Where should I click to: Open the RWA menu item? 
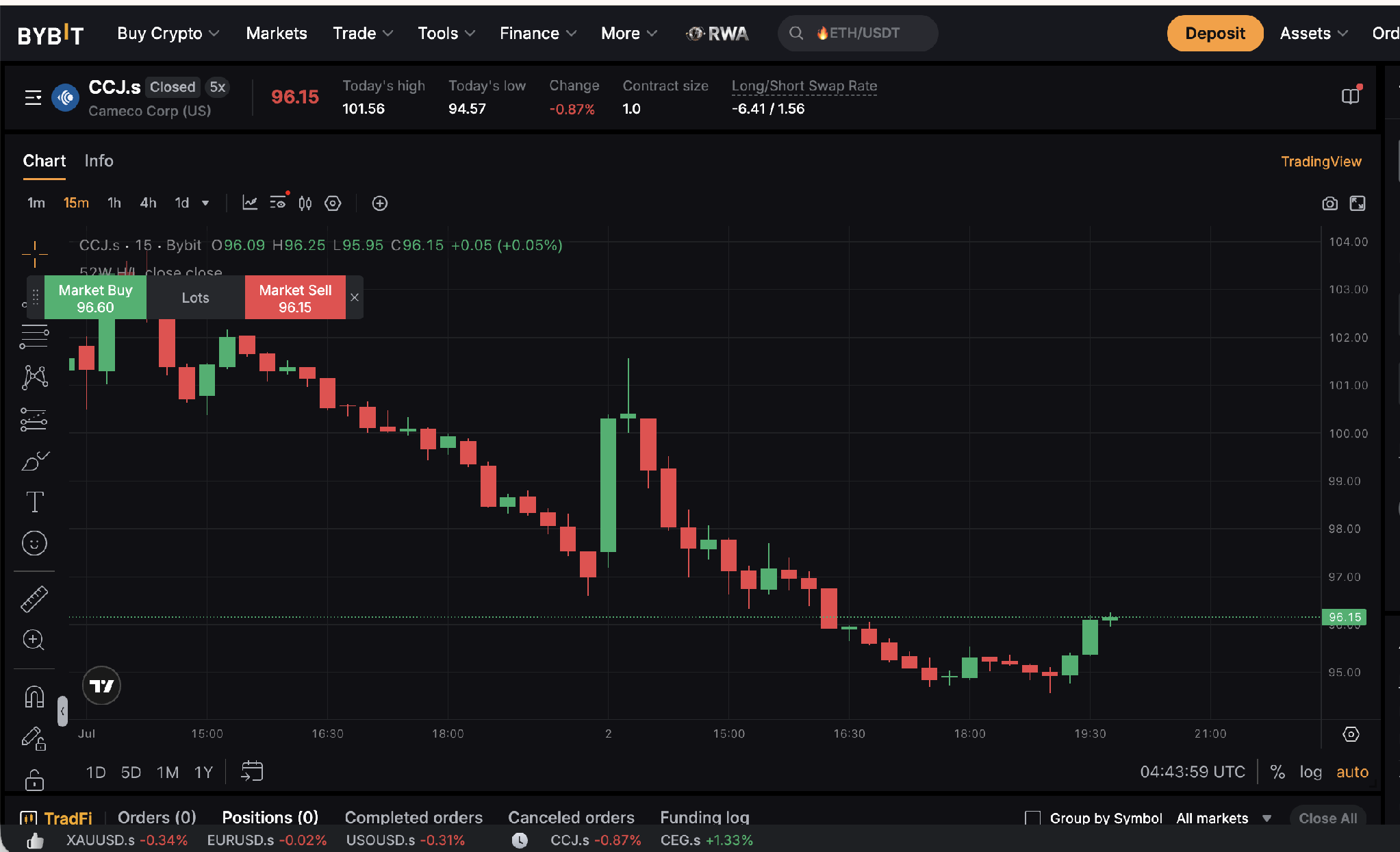click(717, 34)
